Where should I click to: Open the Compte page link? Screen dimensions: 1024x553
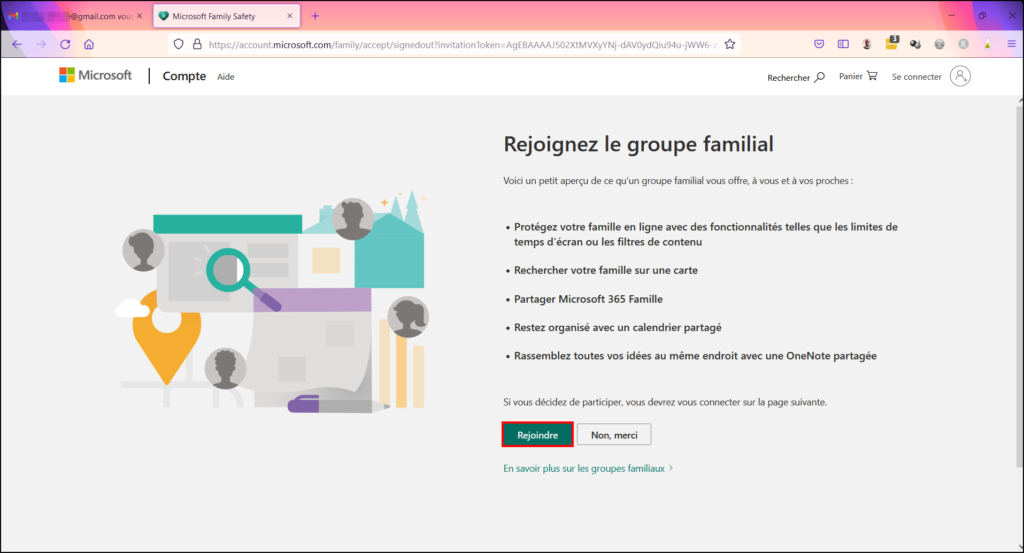[x=184, y=76]
